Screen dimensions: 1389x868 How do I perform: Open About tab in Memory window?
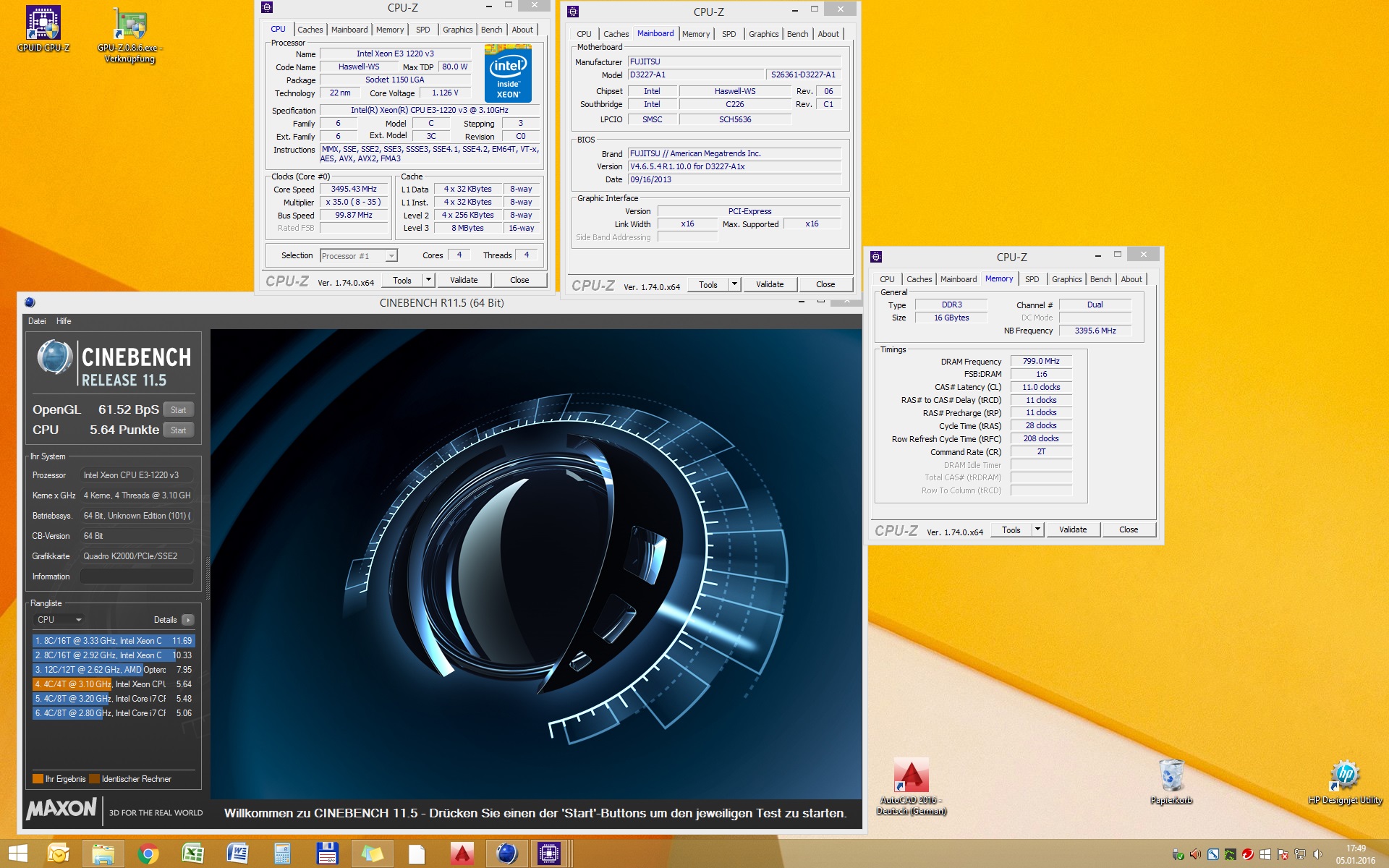1131,279
